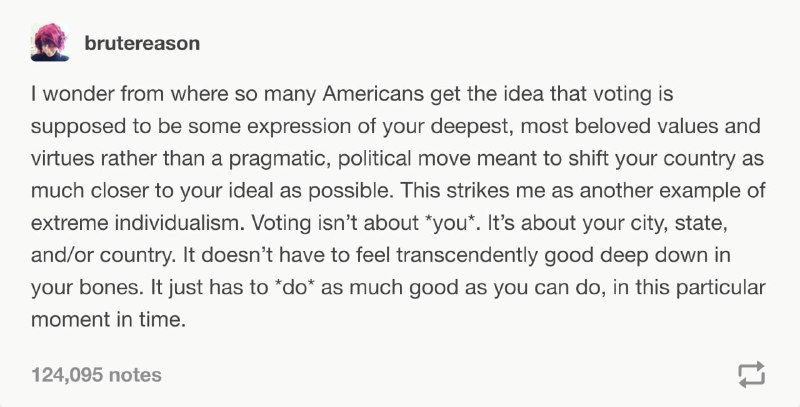Click the word "transcendently"
The width and height of the screenshot is (800, 407).
pyautogui.click(x=466, y=255)
